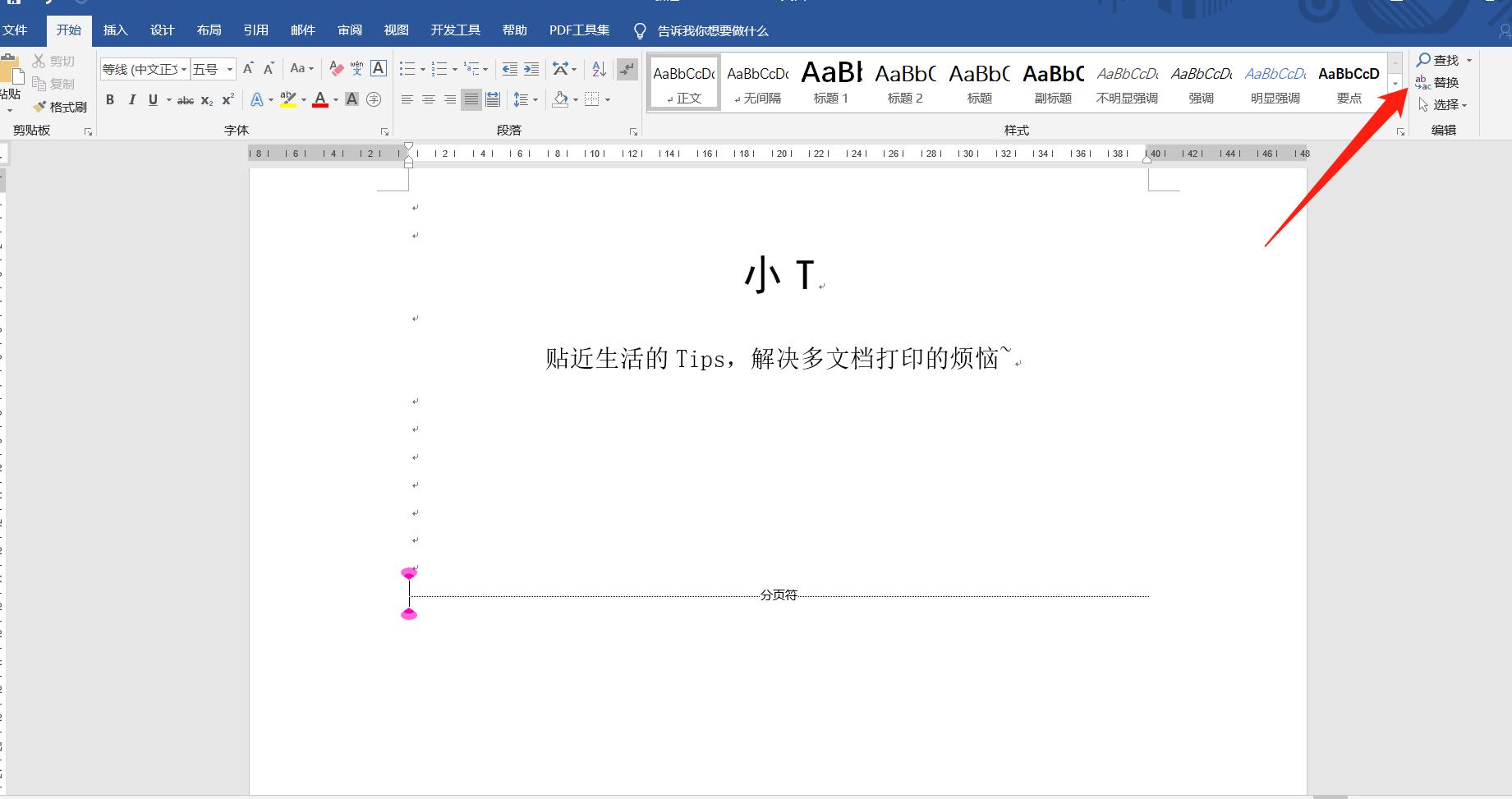Open the red font color swatch

(320, 99)
